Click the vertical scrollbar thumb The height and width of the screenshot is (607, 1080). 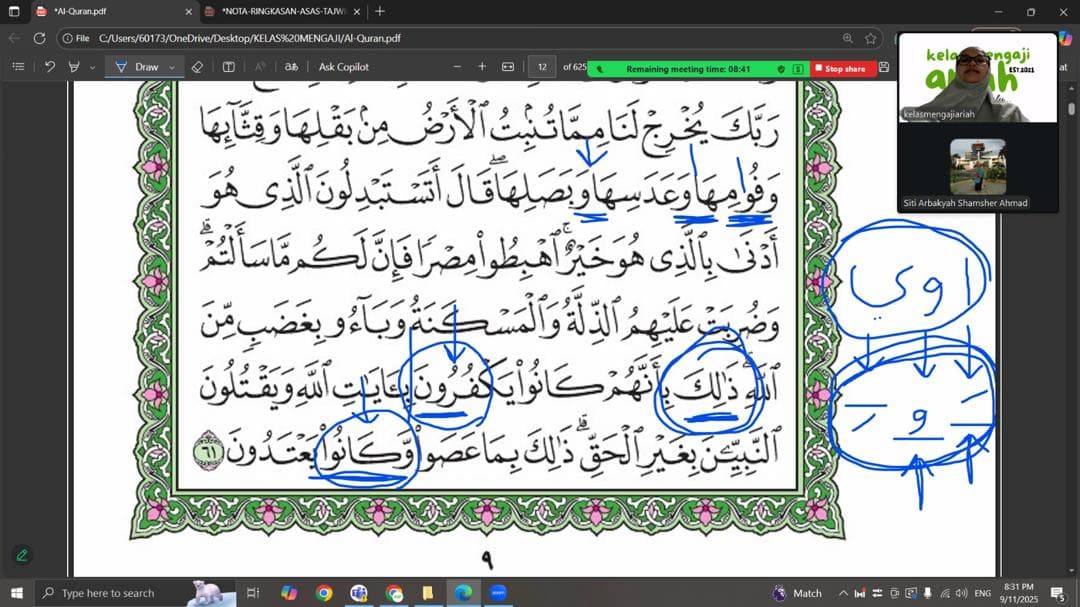[1071, 108]
